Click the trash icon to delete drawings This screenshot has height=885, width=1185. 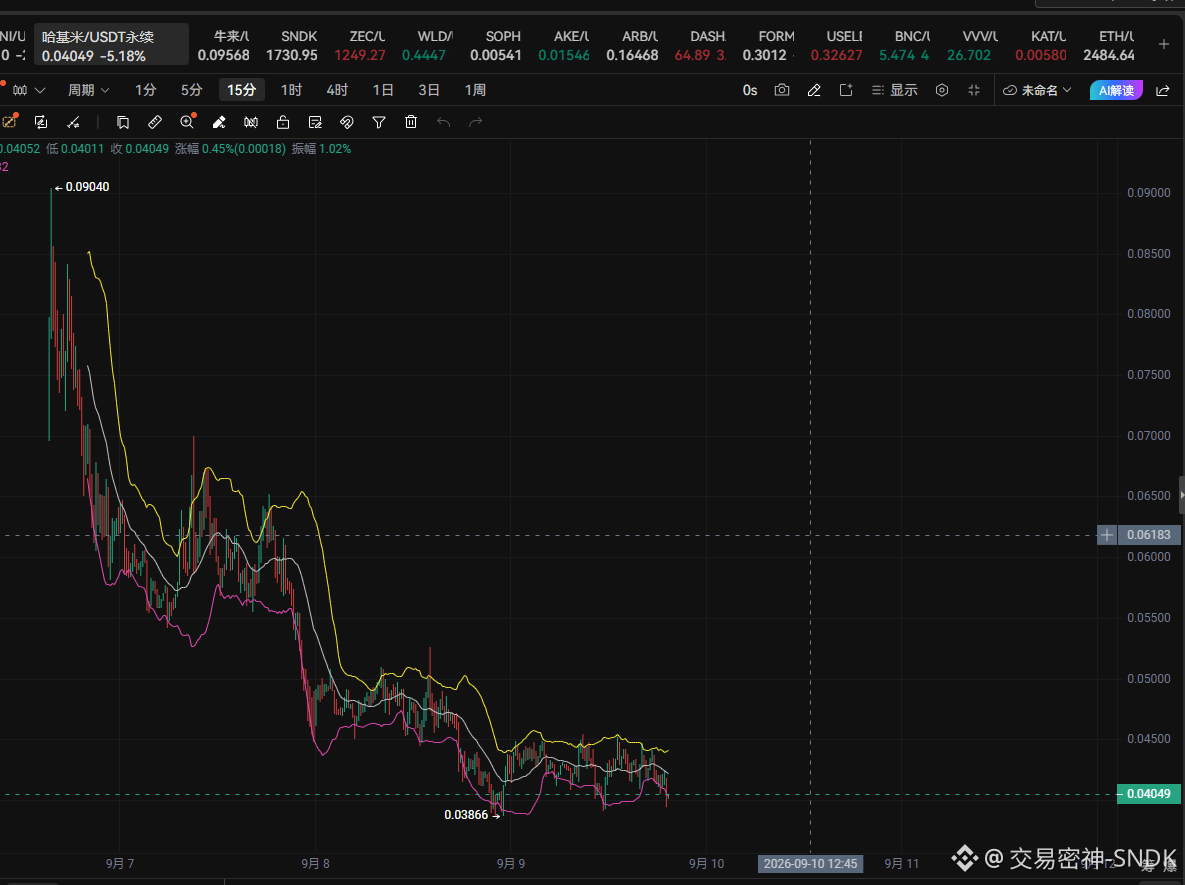coord(411,122)
